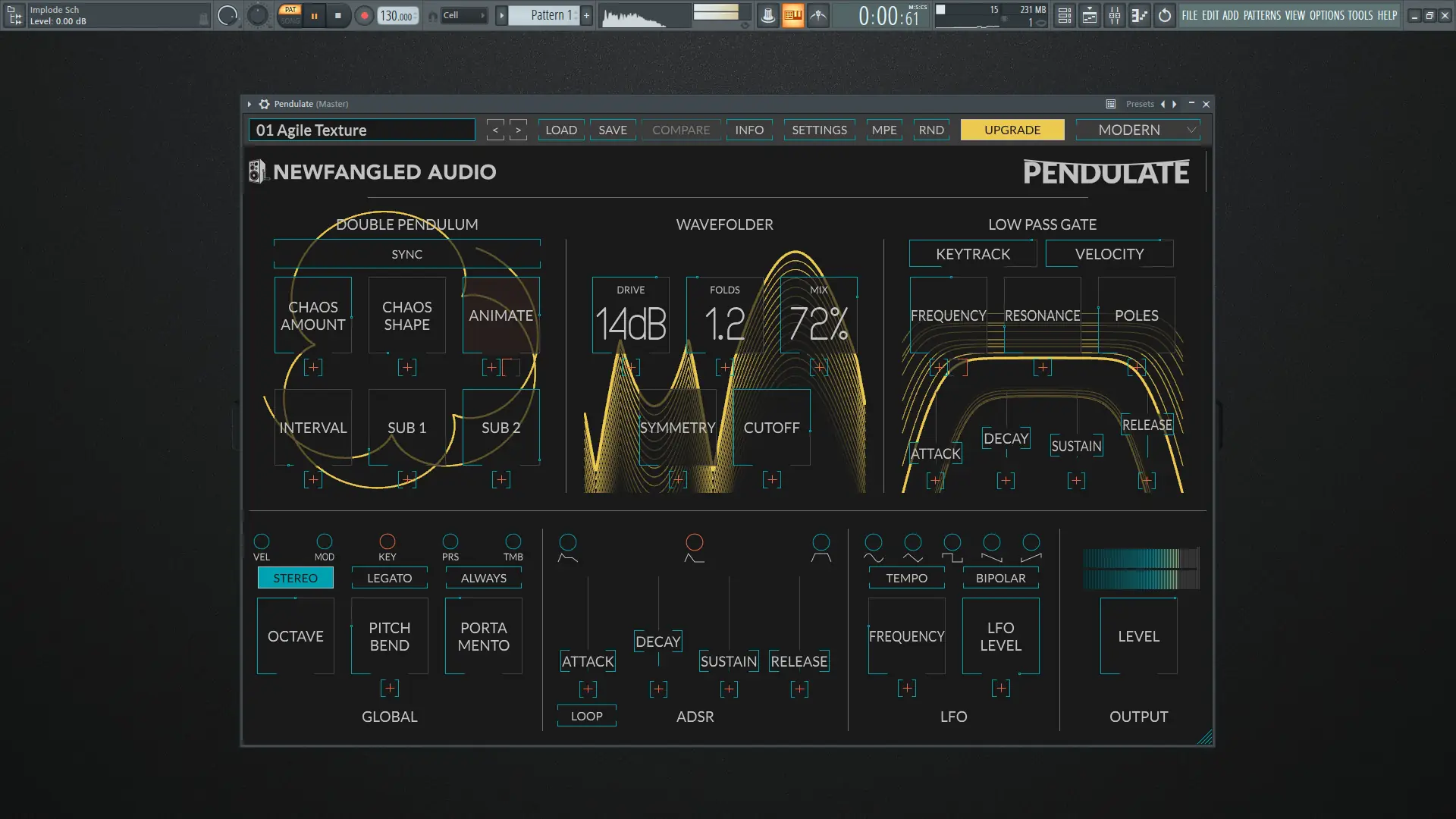
Task: Click the yellow UPGRADE button
Action: [1012, 130]
